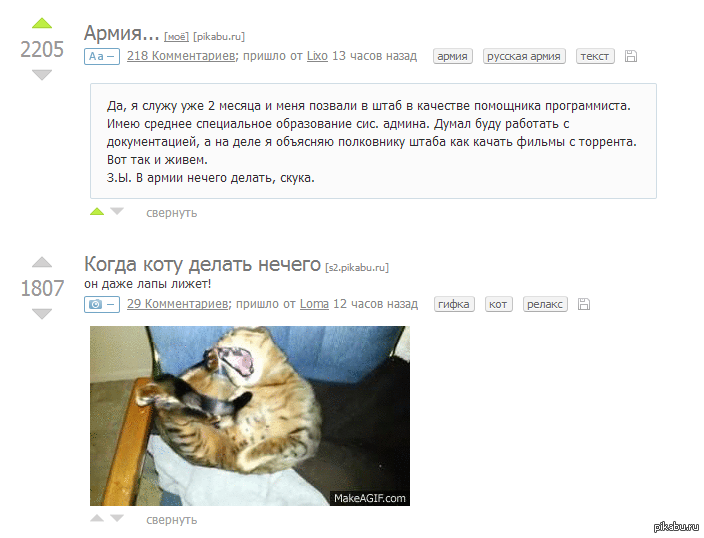Screen dimensions: 704x538
Task: Collapse cat gif with свернуть
Action: pyautogui.click(x=172, y=520)
